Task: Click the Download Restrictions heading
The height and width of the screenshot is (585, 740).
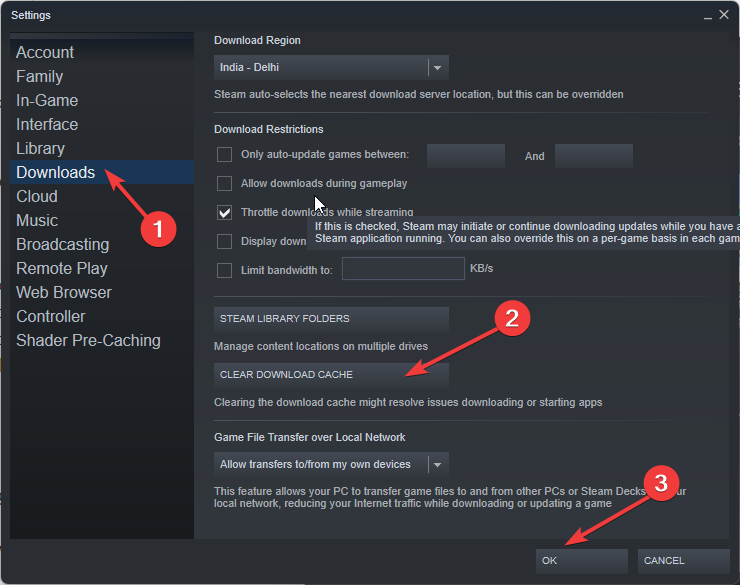Action: pyautogui.click(x=269, y=129)
